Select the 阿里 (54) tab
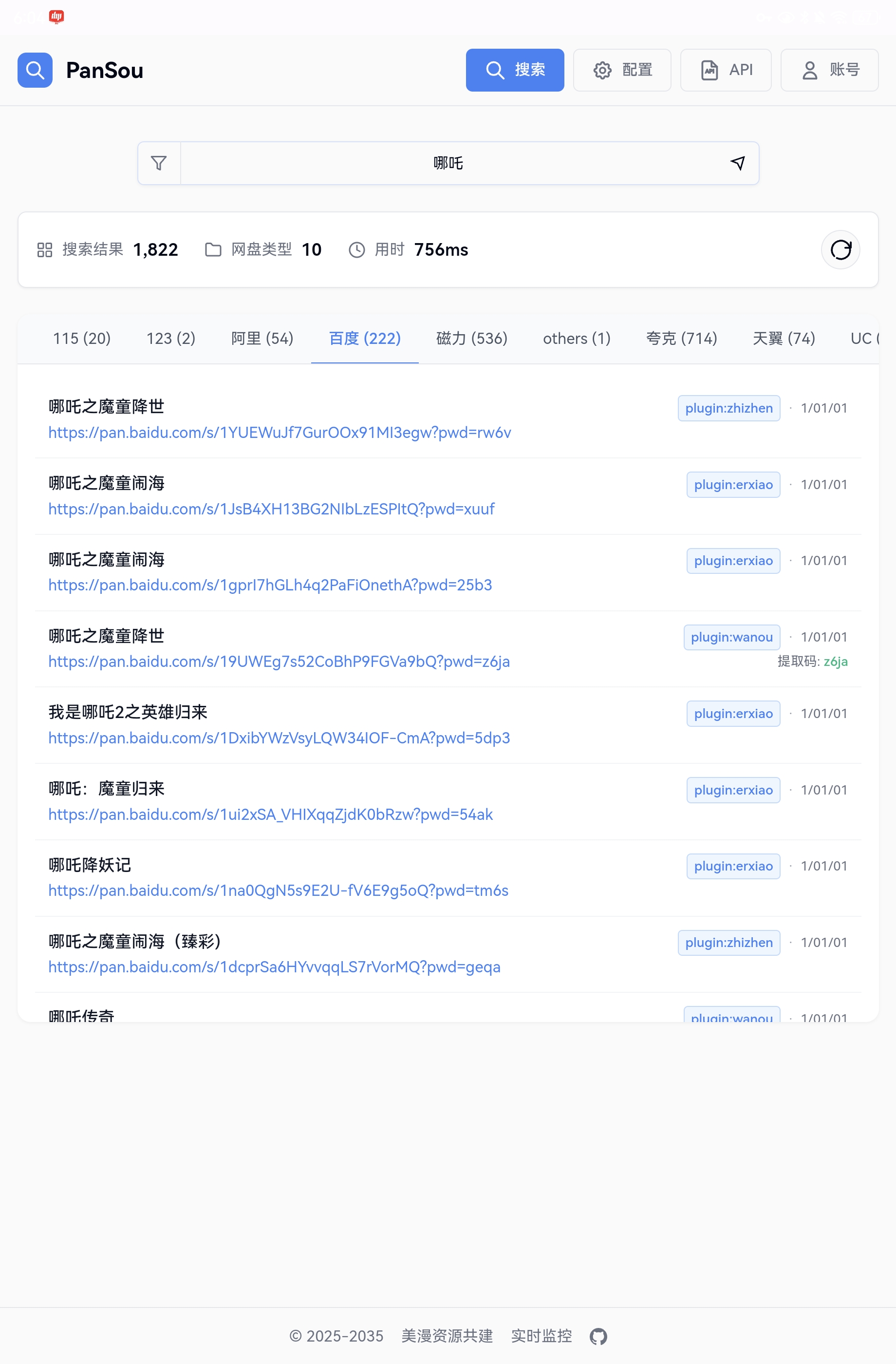This screenshot has height=1364, width=896. pyautogui.click(x=262, y=339)
